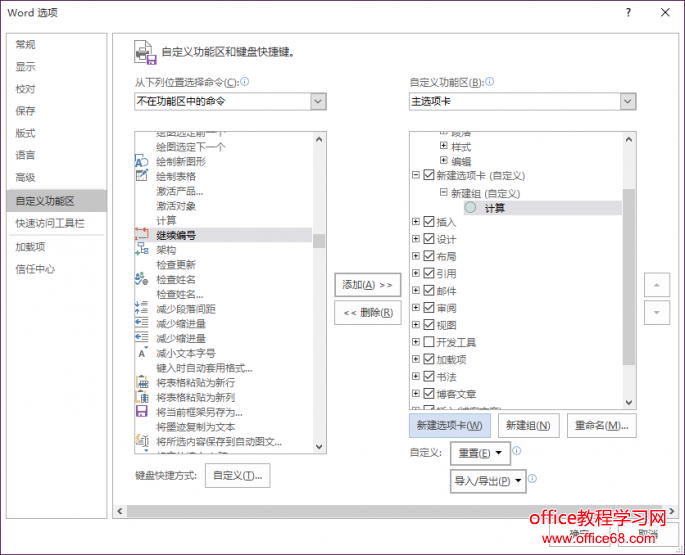Image resolution: width=685 pixels, height=555 pixels.
Task: Uncheck the 设计 tab checkbox
Action: (x=429, y=239)
